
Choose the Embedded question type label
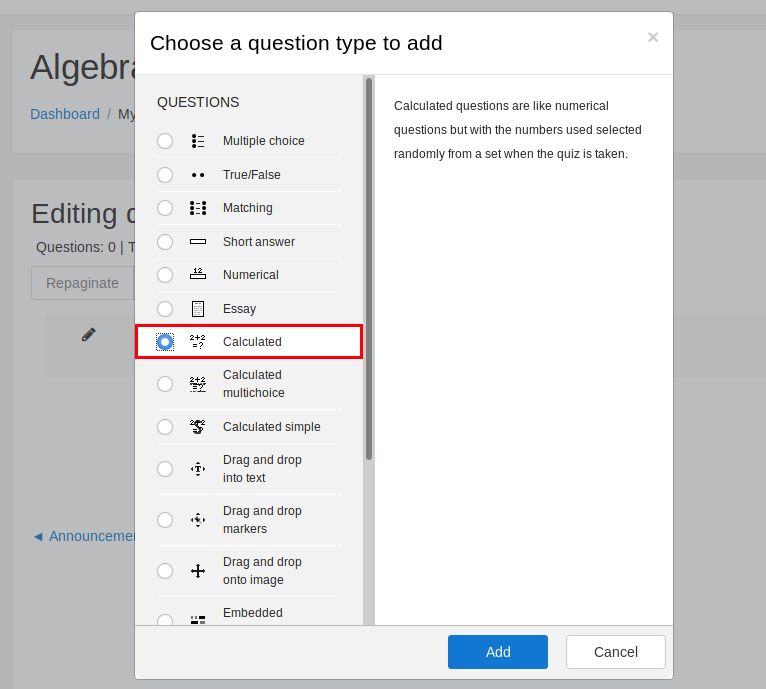click(253, 613)
